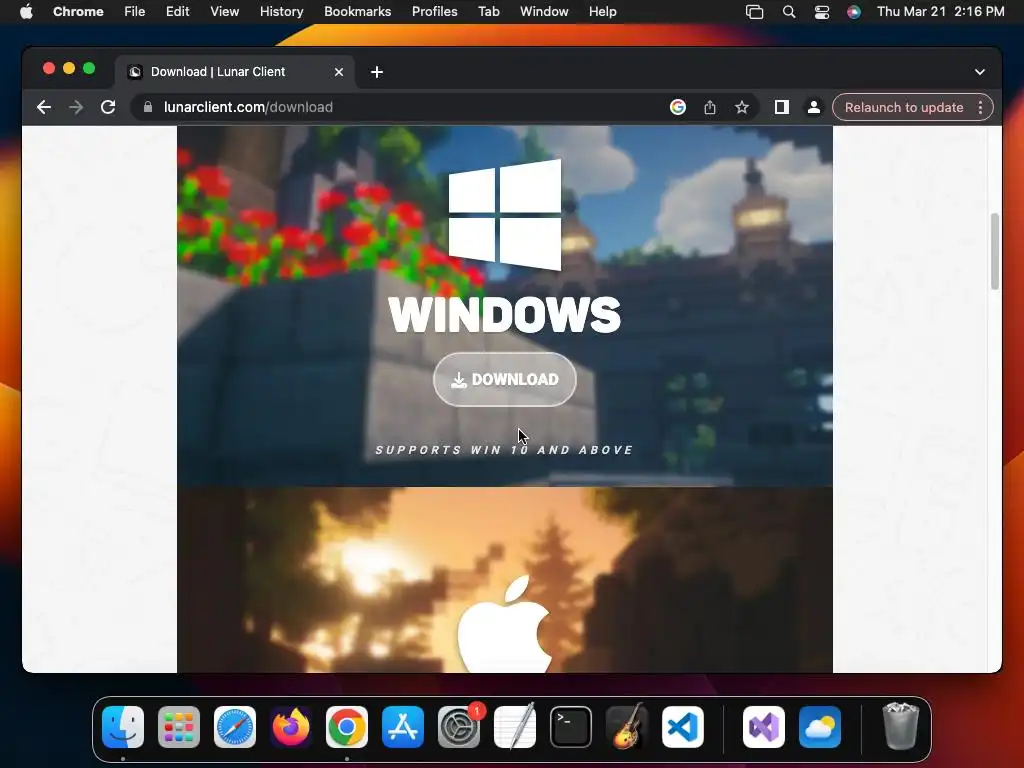1024x768 pixels.
Task: Open Control Center in menu bar
Action: (x=822, y=12)
